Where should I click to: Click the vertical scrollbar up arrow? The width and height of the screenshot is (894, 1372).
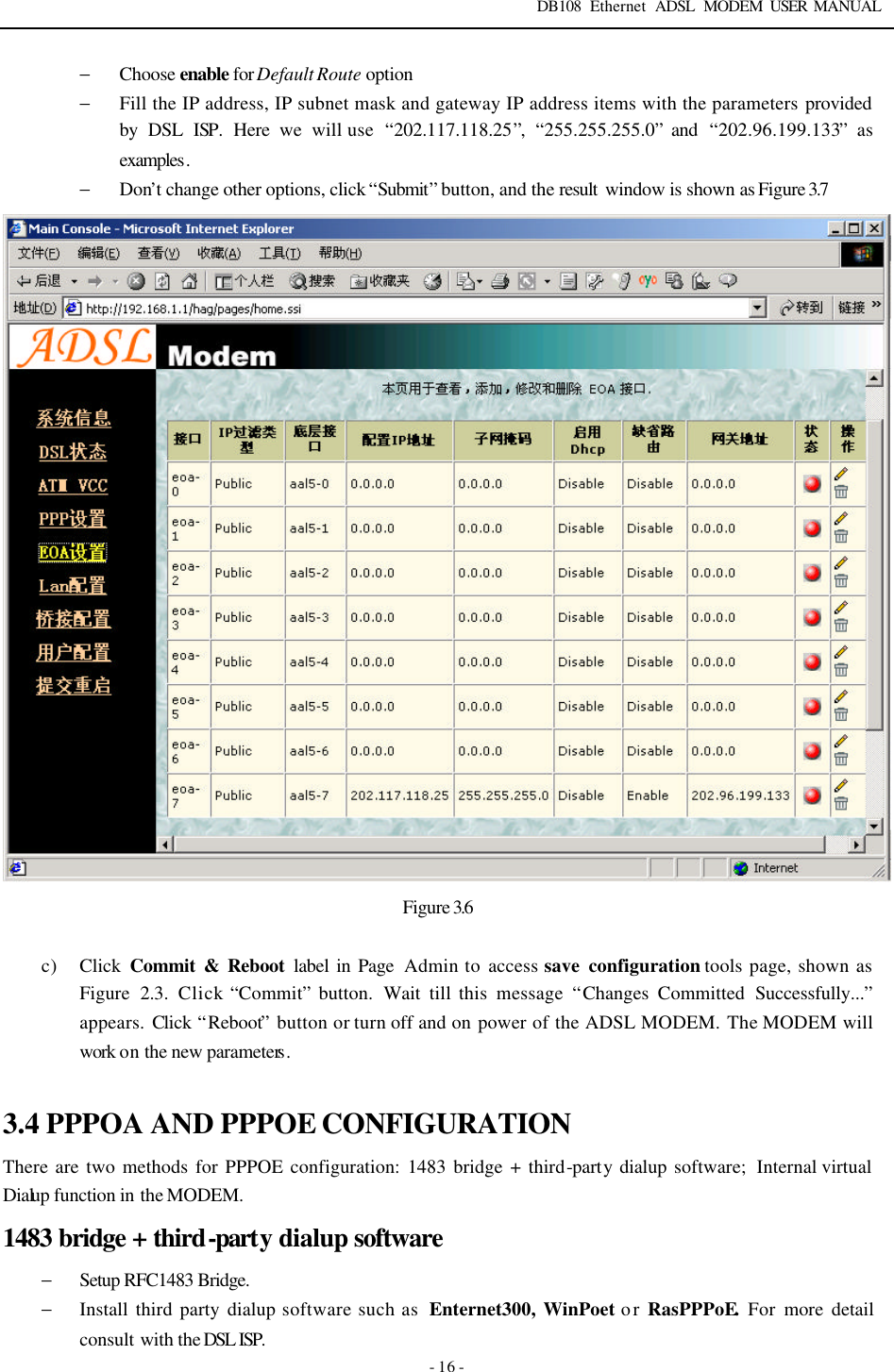(874, 378)
